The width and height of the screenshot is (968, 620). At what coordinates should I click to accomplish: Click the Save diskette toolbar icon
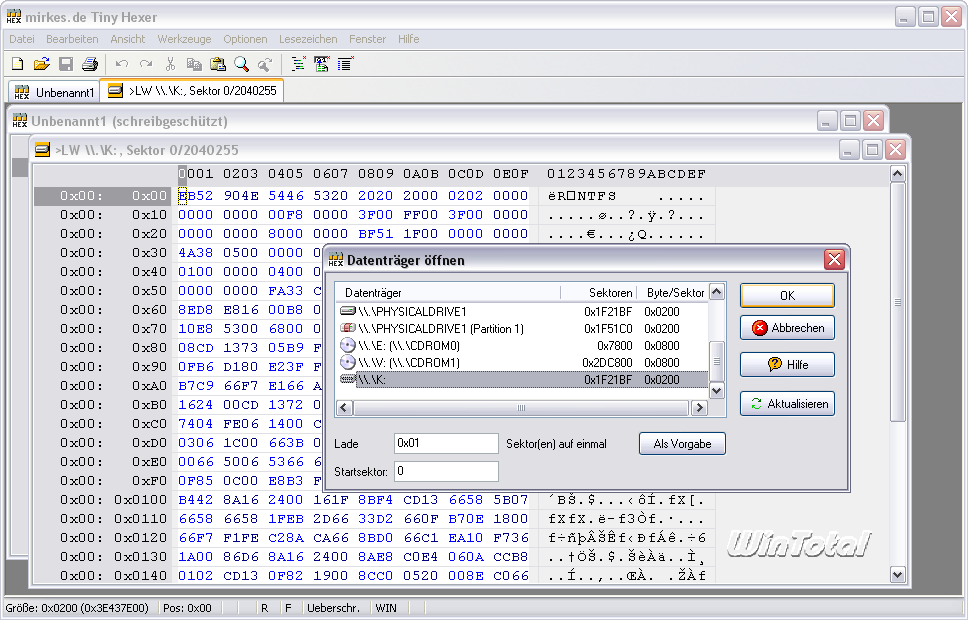coord(65,64)
